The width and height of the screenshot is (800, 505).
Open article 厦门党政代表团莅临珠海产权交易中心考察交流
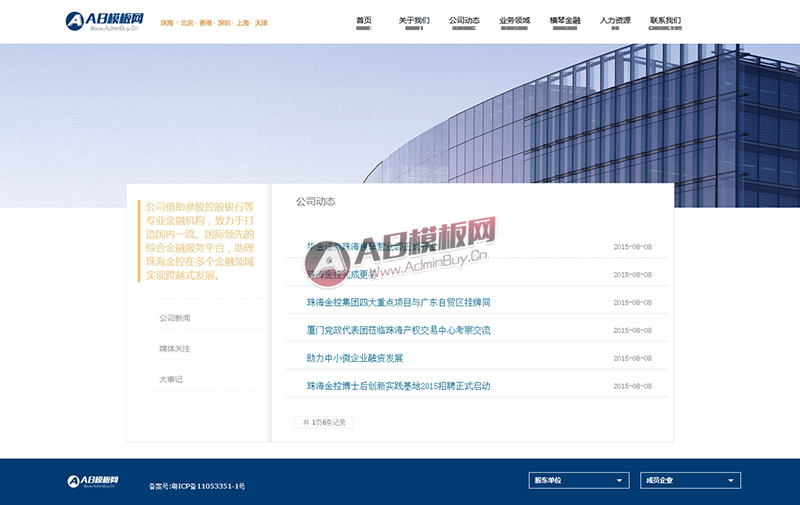click(398, 330)
